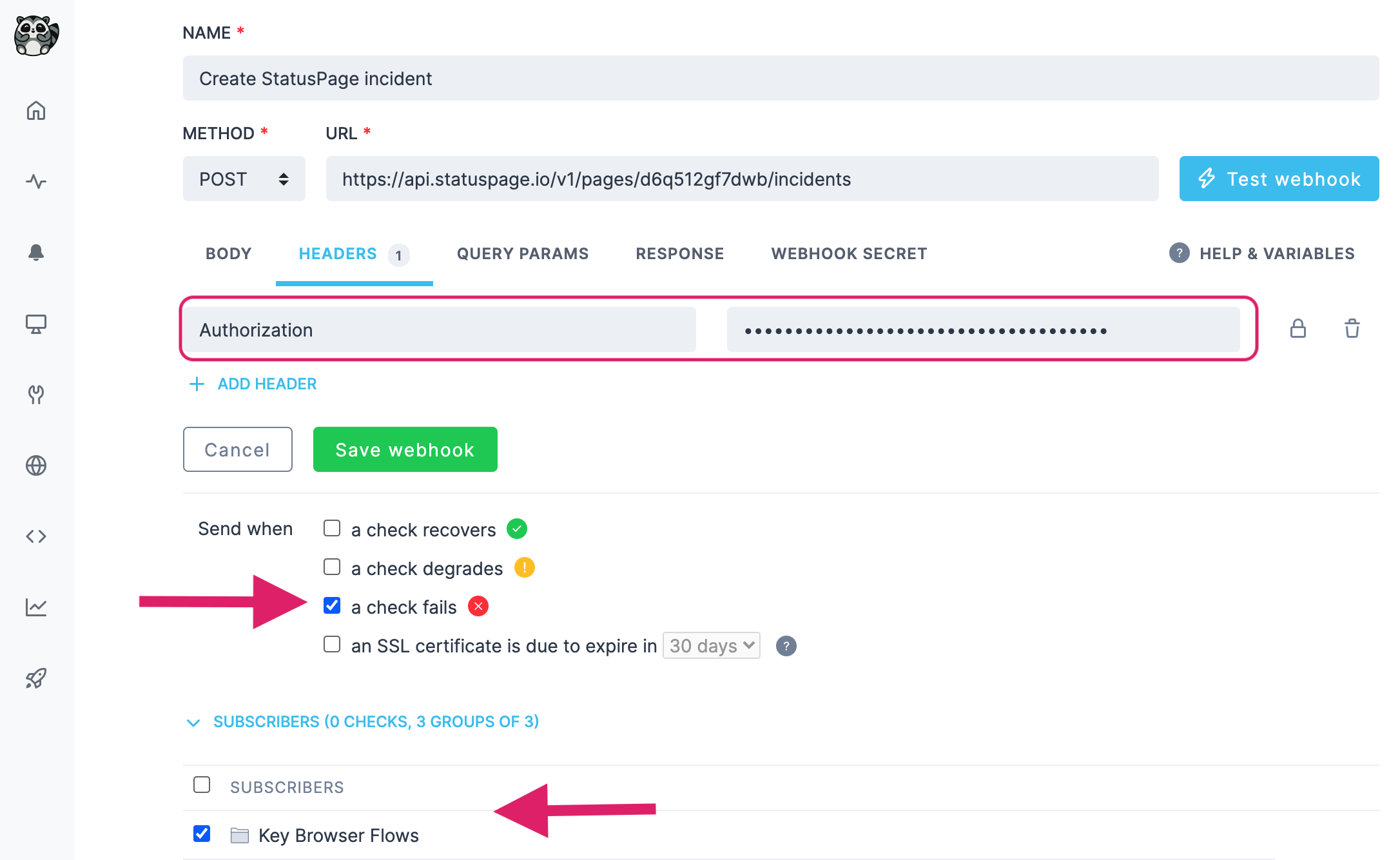
Task: Click the ADD HEADER link
Action: 253,384
